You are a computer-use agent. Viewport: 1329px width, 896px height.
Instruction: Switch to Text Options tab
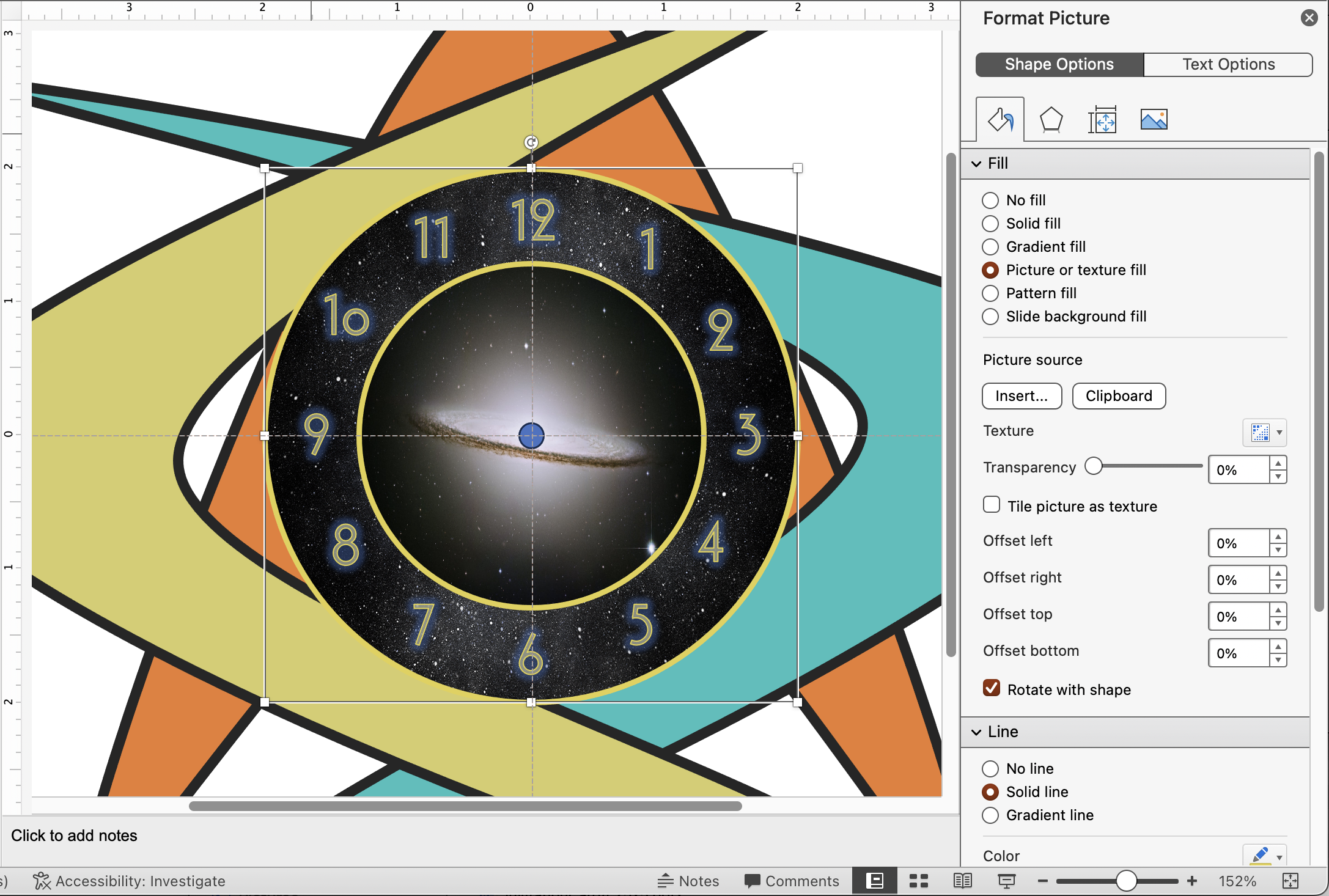pyautogui.click(x=1228, y=64)
